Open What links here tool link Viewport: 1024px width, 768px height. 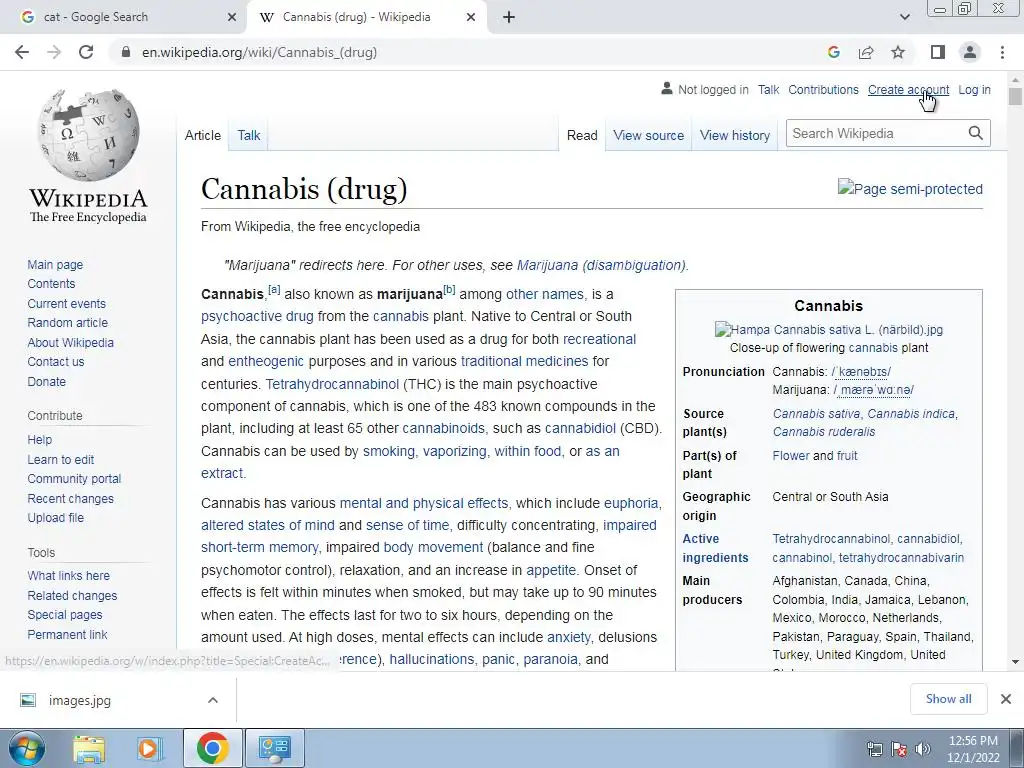69,575
